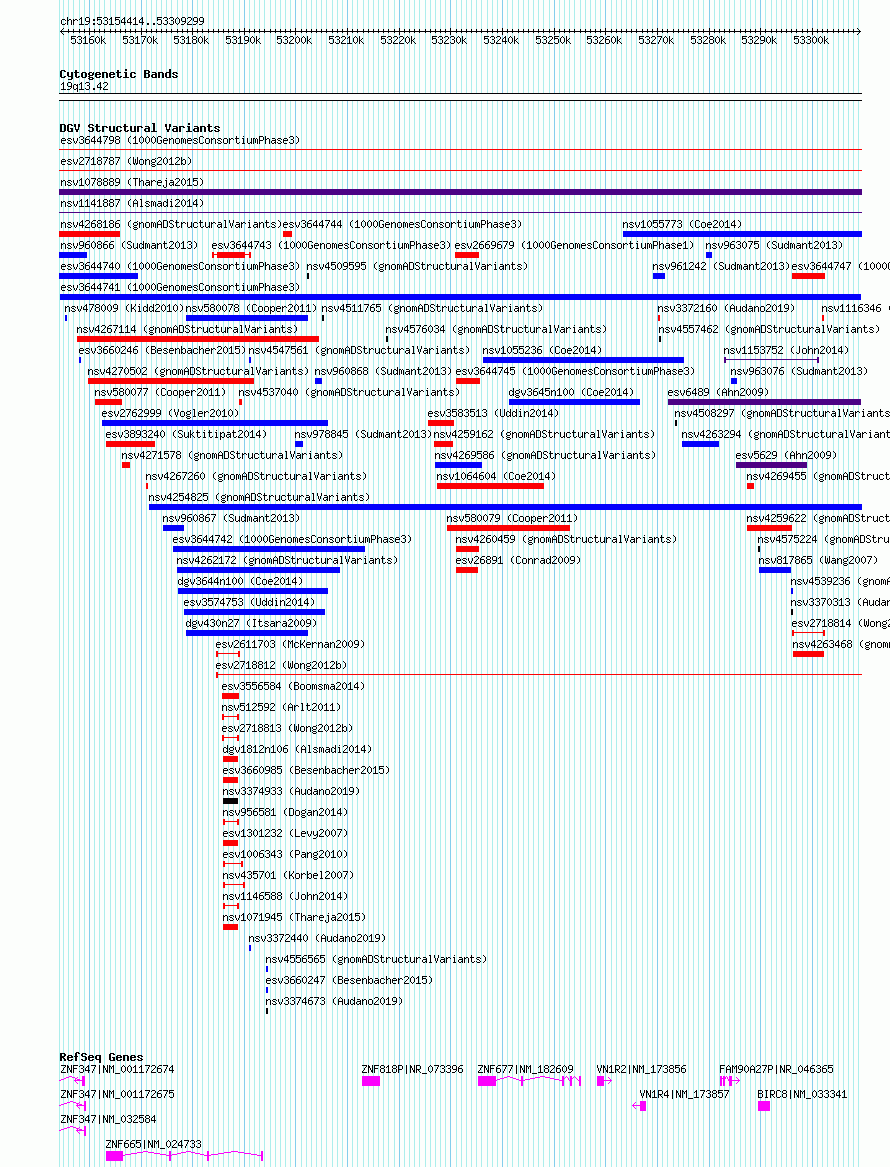
Task: Click nsv580079 (Cooper2011) label
Action: (x=512, y=518)
